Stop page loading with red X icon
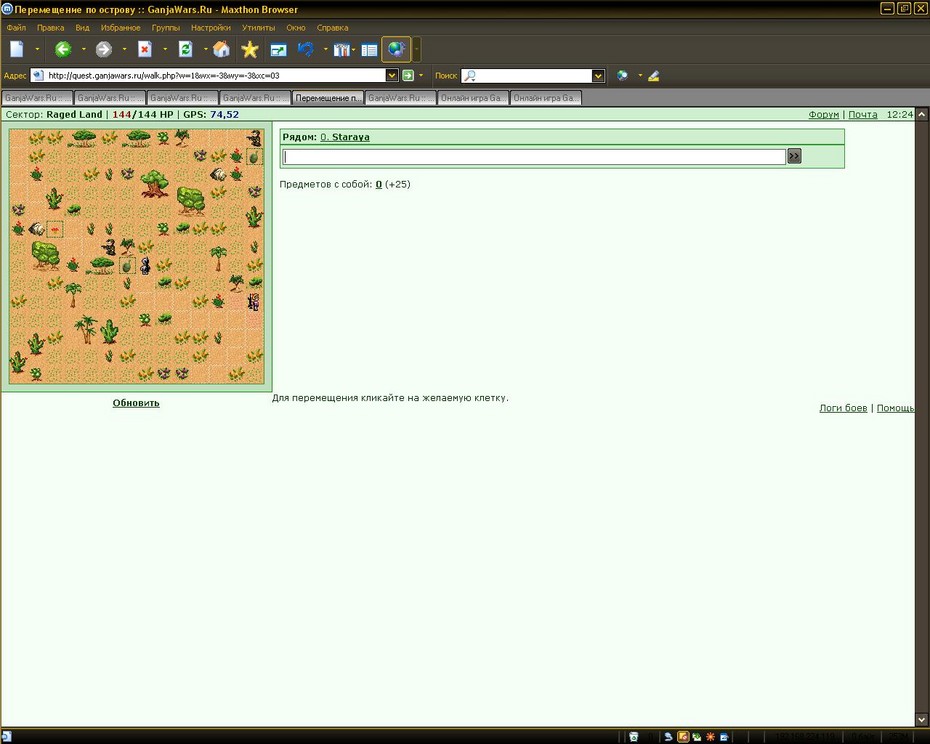Image resolution: width=930 pixels, height=744 pixels. pyautogui.click(x=145, y=49)
